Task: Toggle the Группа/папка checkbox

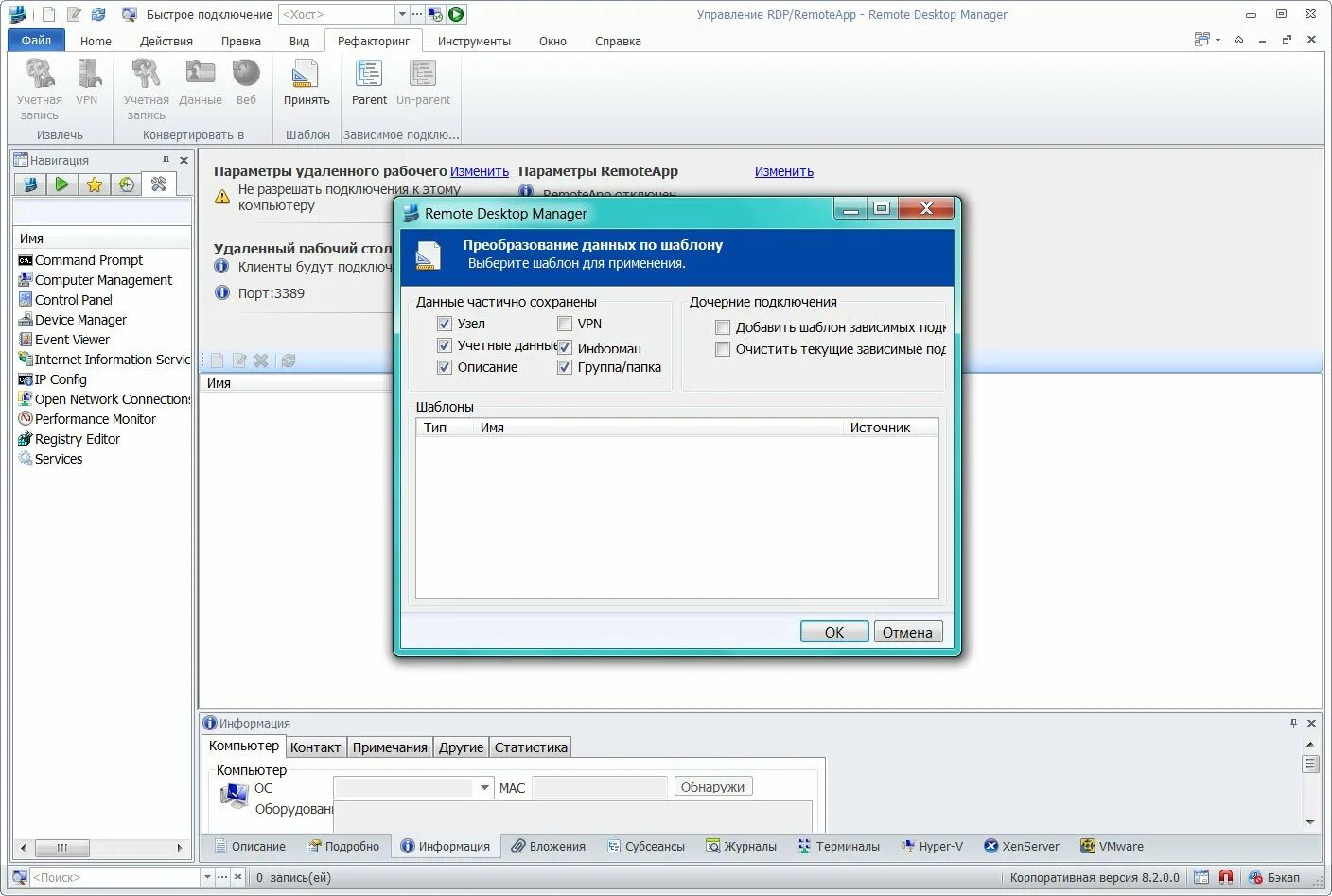Action: point(565,367)
